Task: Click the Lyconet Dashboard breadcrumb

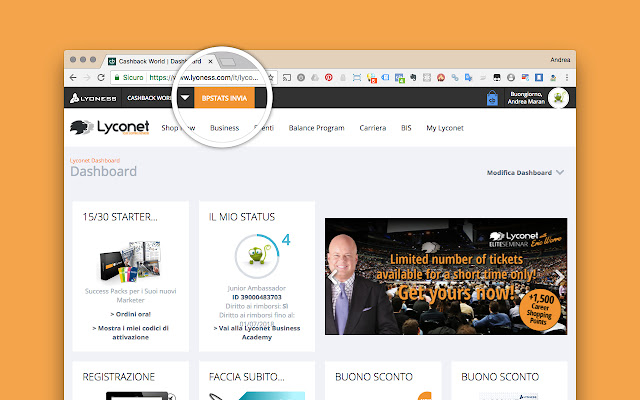Action: coord(95,160)
